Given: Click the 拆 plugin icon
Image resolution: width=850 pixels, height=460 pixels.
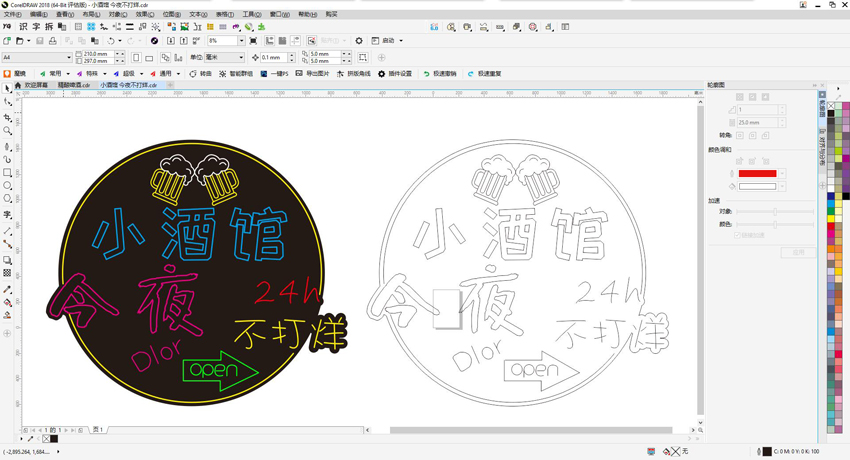Looking at the screenshot, I should (x=49, y=27).
